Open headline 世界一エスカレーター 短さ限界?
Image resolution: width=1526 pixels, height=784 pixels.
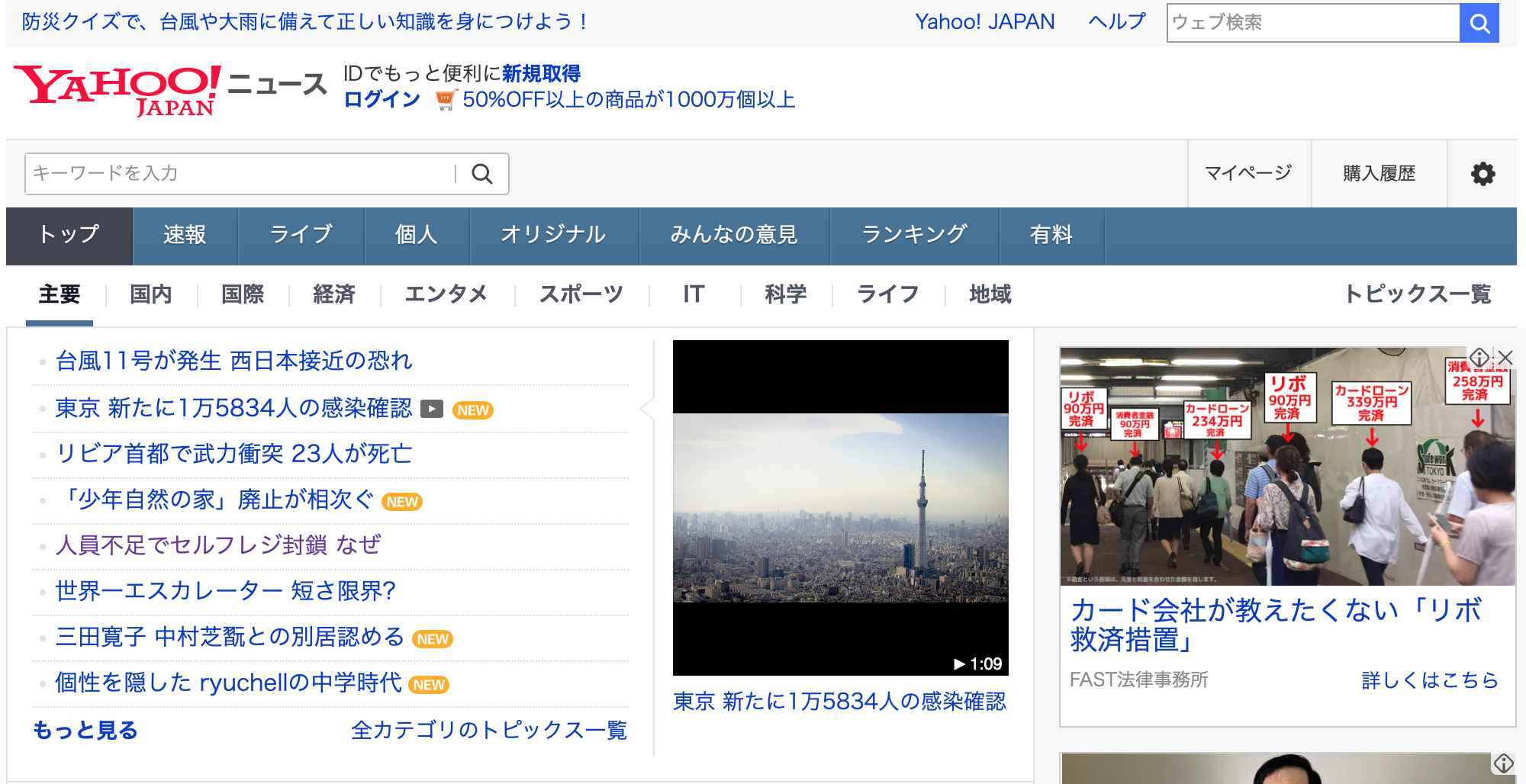pyautogui.click(x=226, y=591)
